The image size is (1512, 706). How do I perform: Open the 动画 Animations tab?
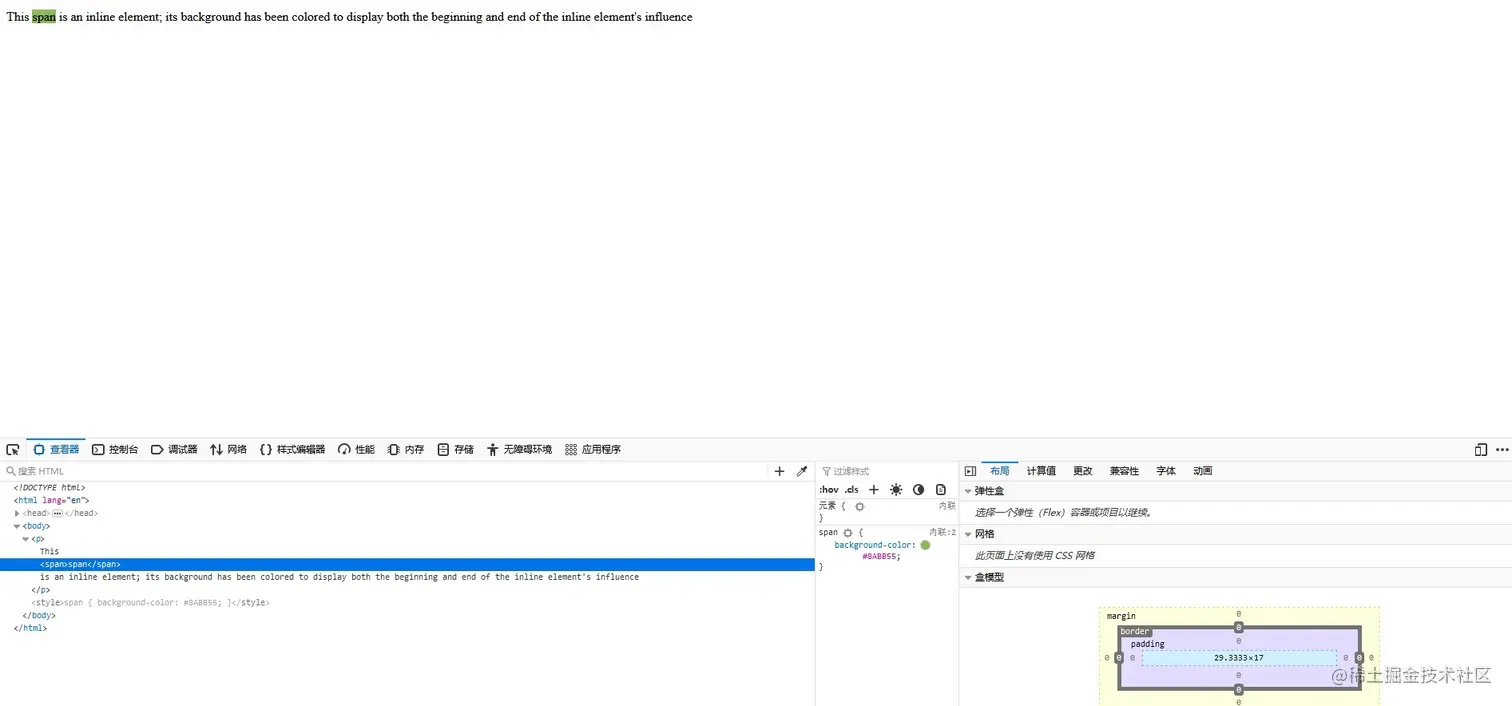pos(1203,471)
